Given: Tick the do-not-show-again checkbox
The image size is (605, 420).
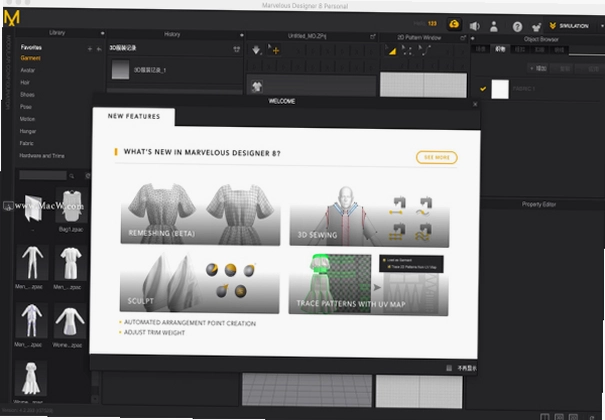Looking at the screenshot, I should 449,368.
